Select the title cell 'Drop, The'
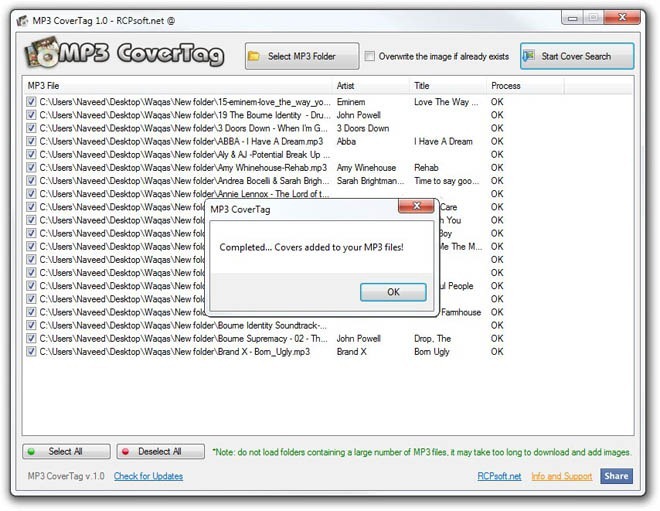 [432, 338]
